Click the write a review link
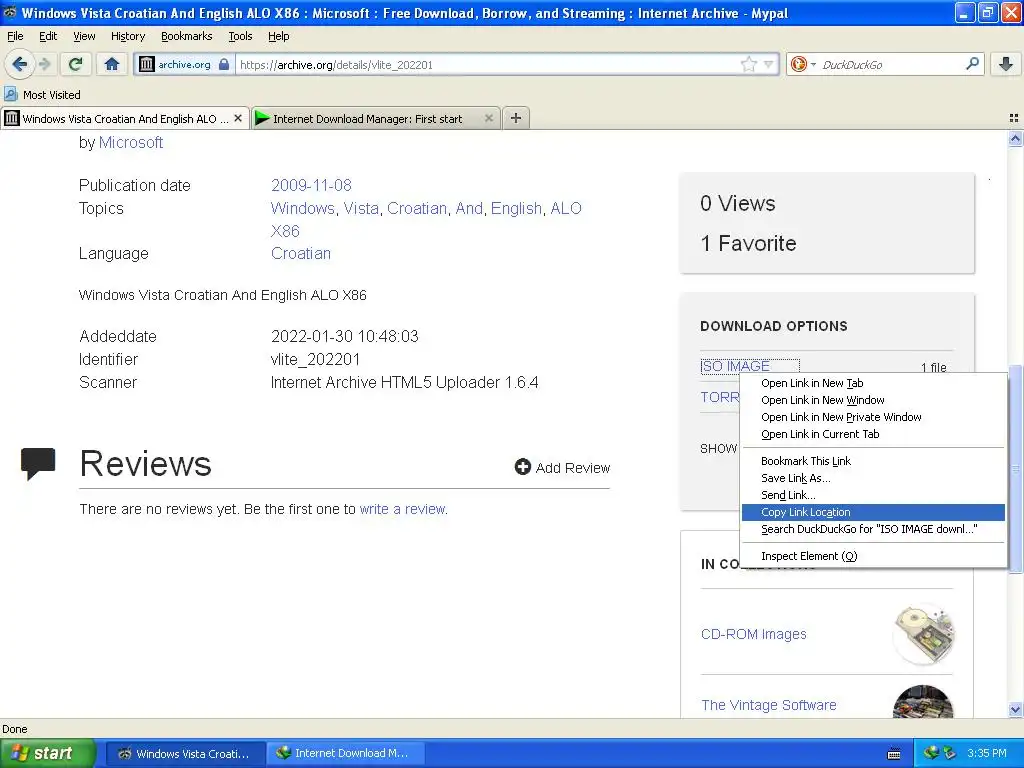The width and height of the screenshot is (1024, 768). point(402,509)
